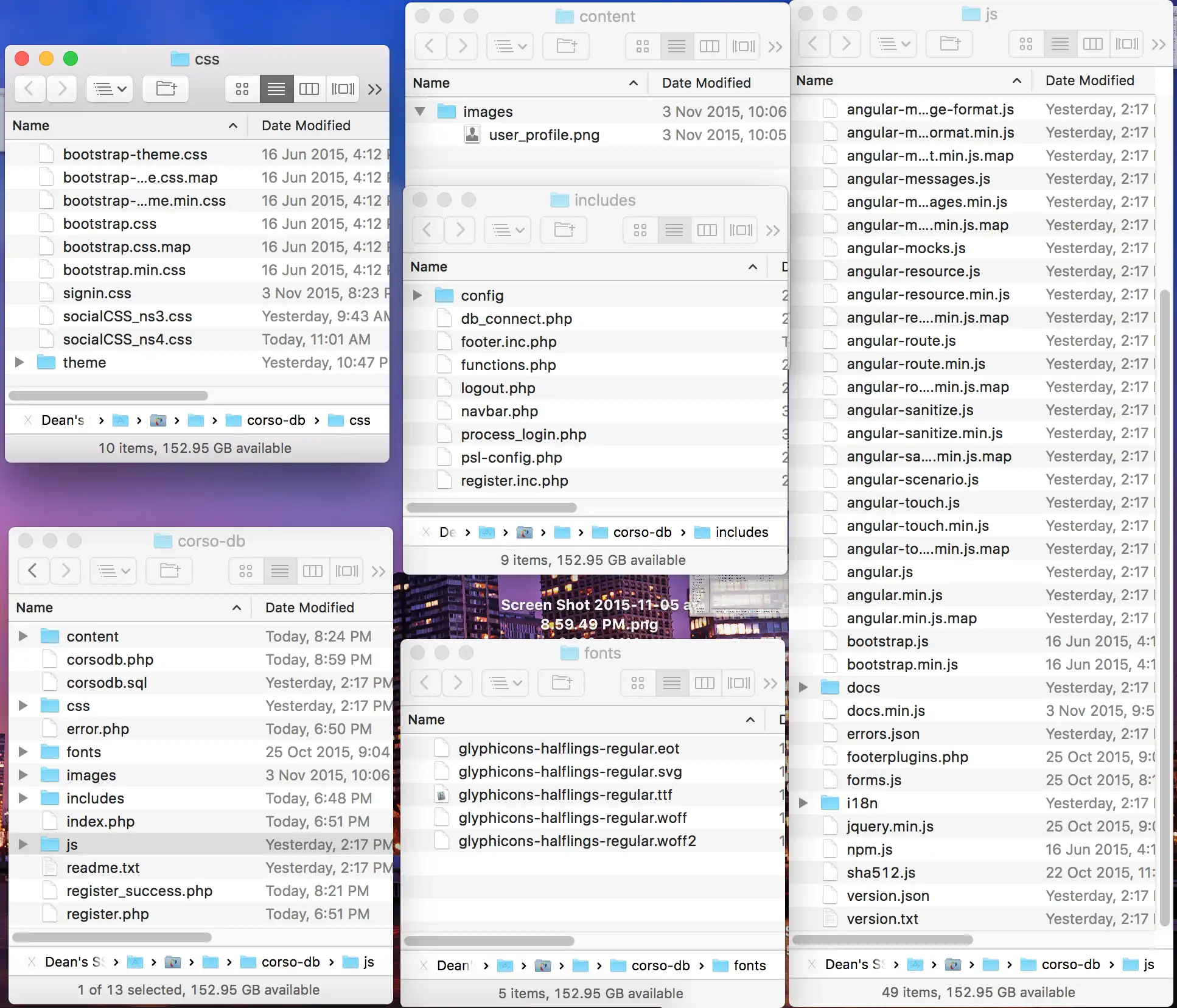Select column view in css window

point(309,89)
